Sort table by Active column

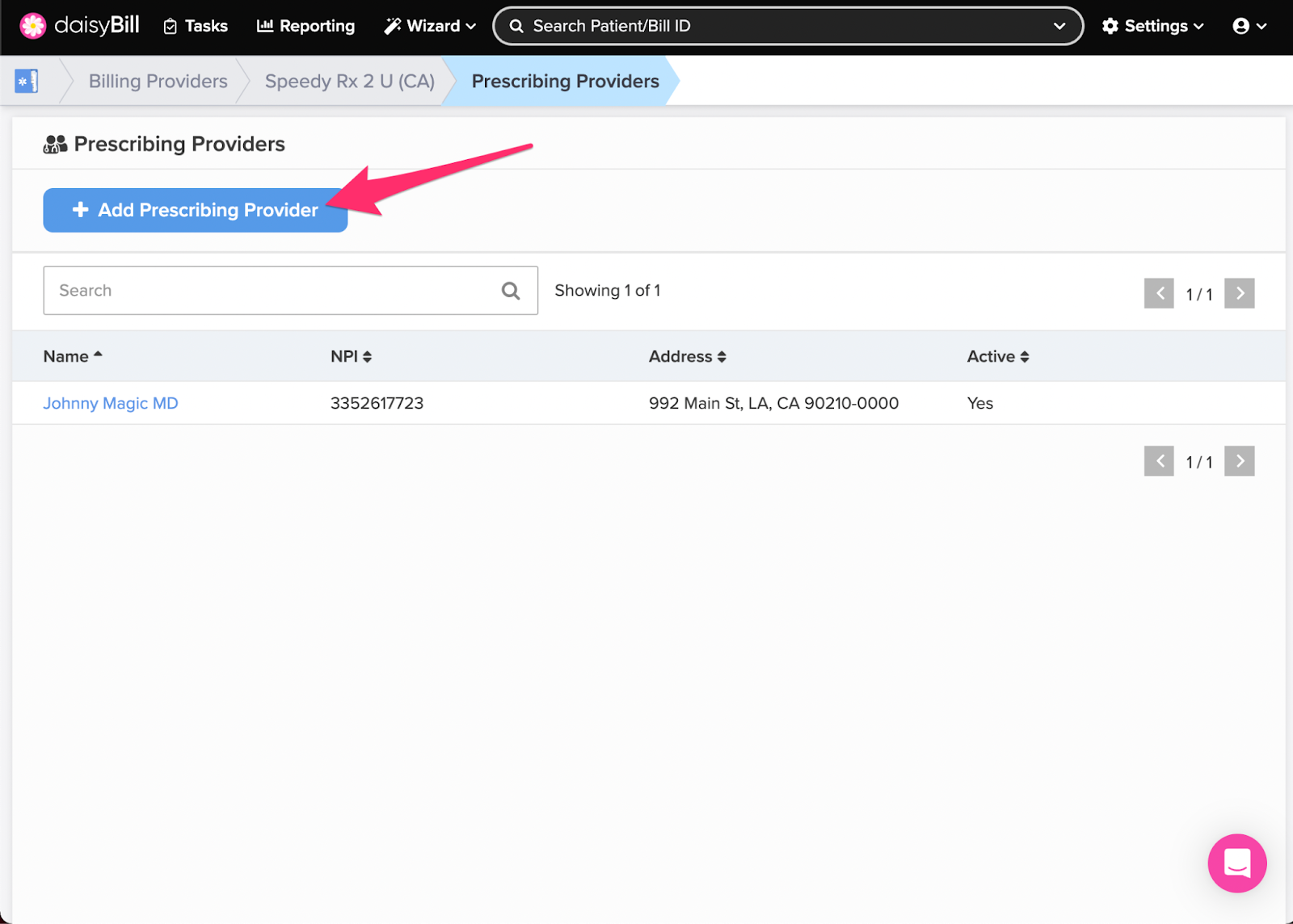[x=998, y=356]
